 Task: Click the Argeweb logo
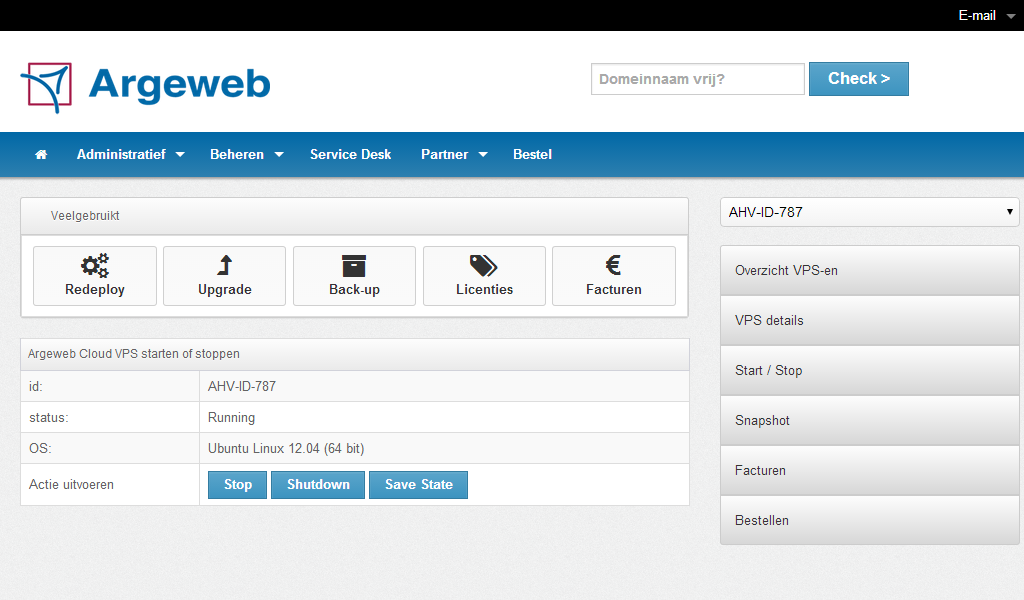[x=146, y=84]
